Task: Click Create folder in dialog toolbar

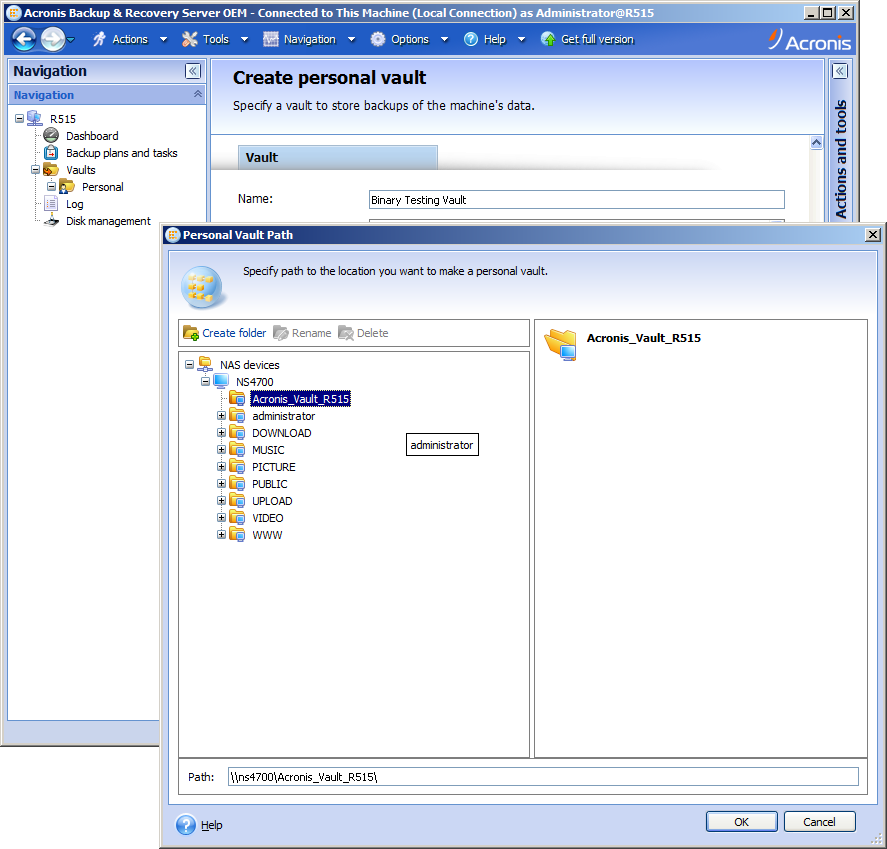Action: [x=234, y=333]
